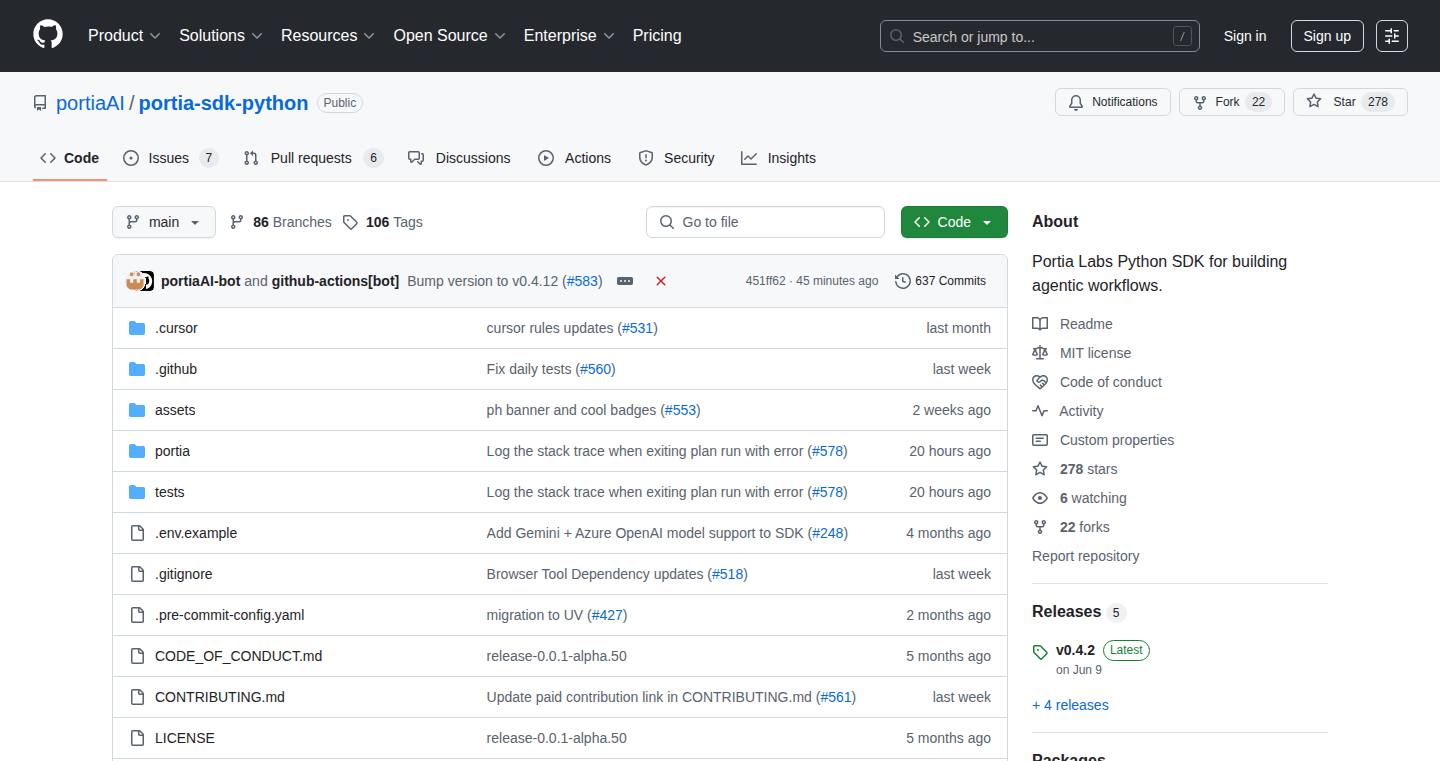Expand the Enterprise menu
Screen dimensions: 1440x761
pos(569,36)
